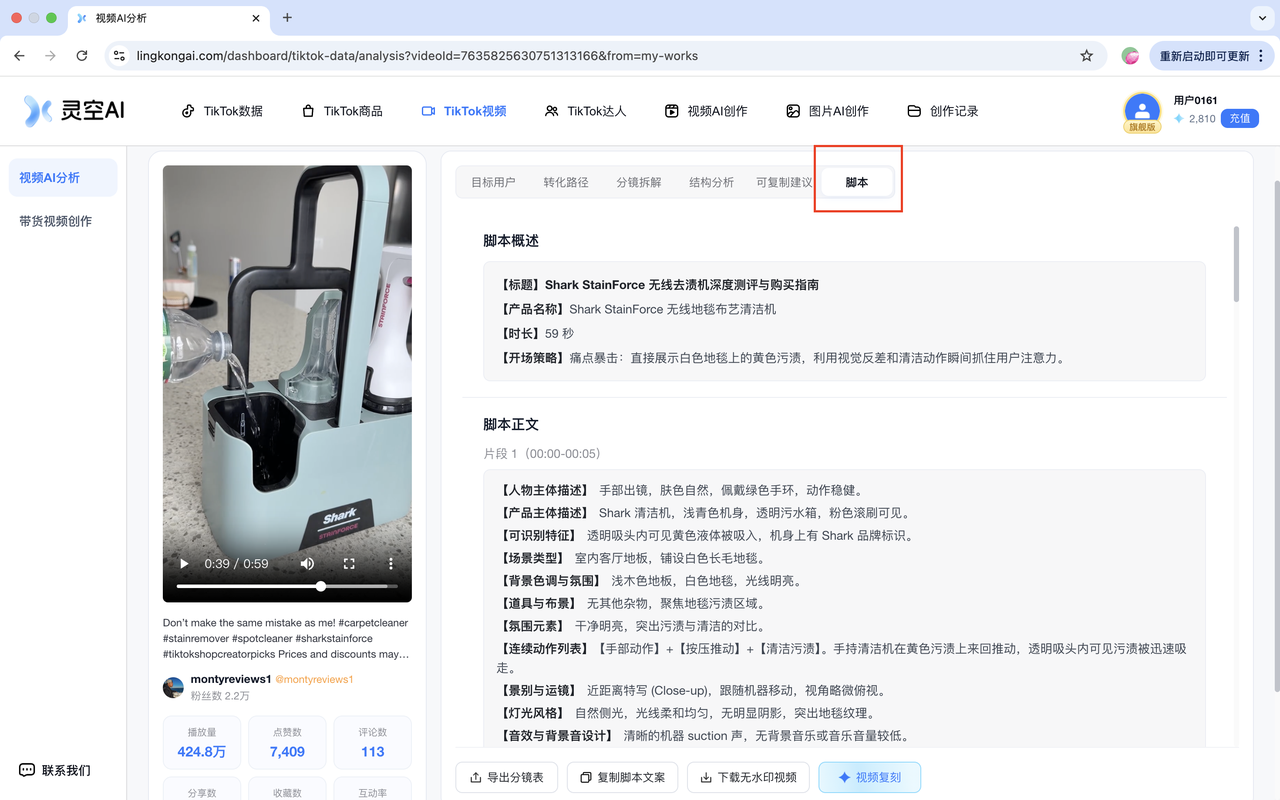Click the Chrome profile avatar

pyautogui.click(x=1130, y=56)
